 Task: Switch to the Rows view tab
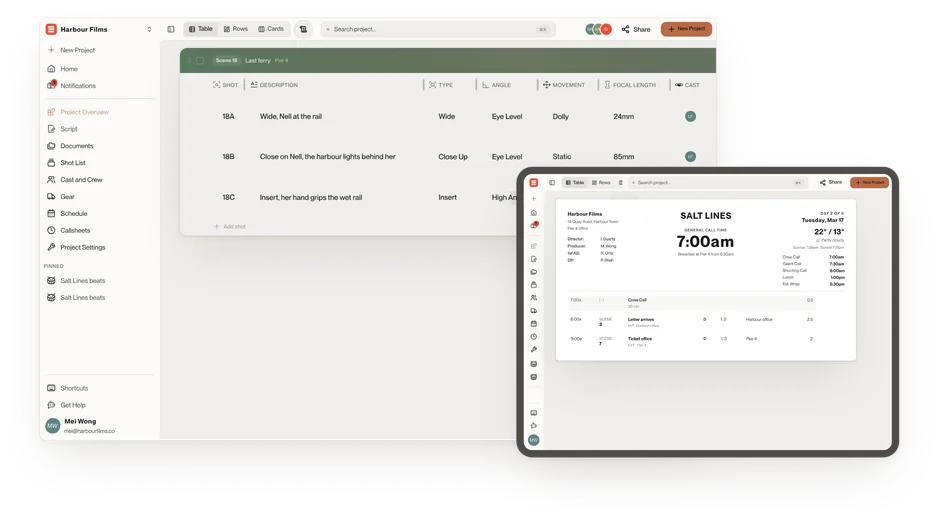(x=235, y=29)
